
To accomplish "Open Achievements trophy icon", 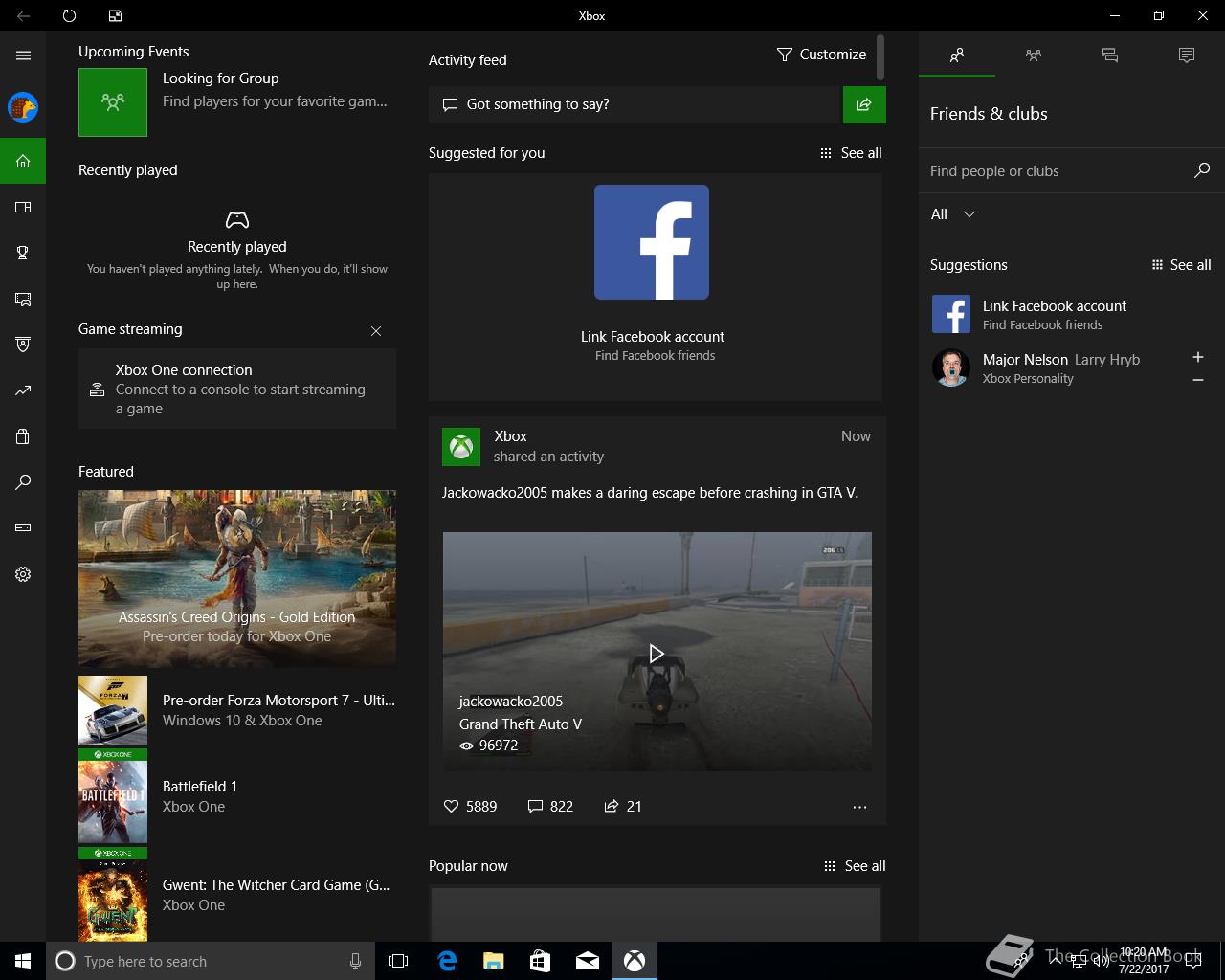I will click(x=23, y=253).
